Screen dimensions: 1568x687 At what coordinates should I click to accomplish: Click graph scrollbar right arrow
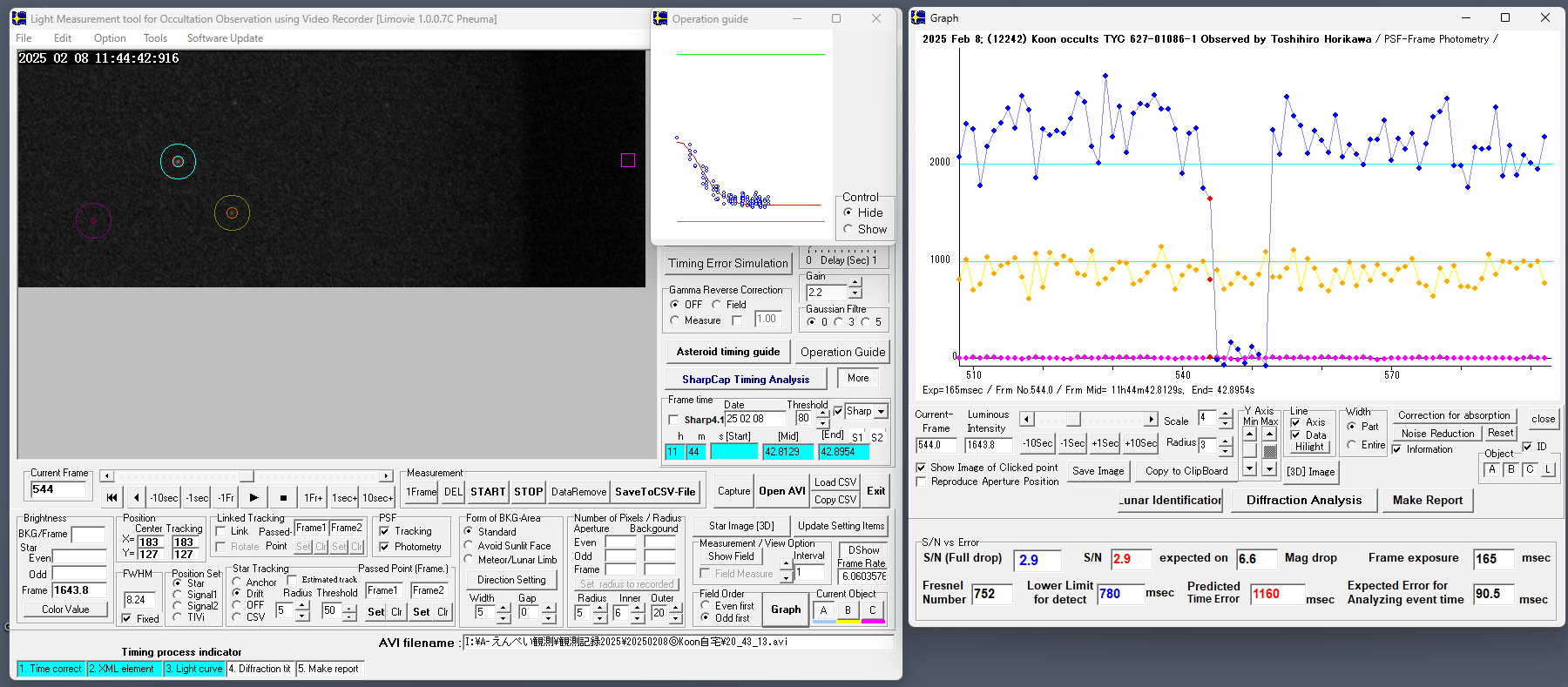[1151, 420]
